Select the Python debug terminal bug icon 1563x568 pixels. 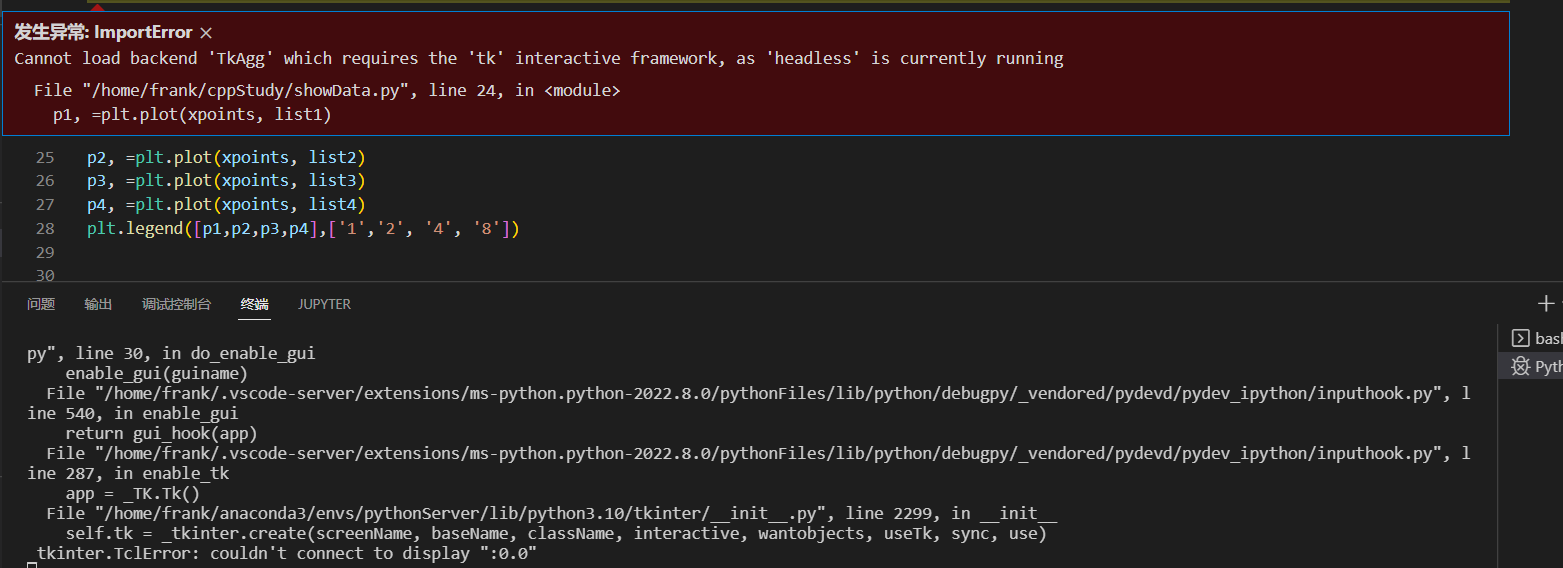[x=1520, y=367]
